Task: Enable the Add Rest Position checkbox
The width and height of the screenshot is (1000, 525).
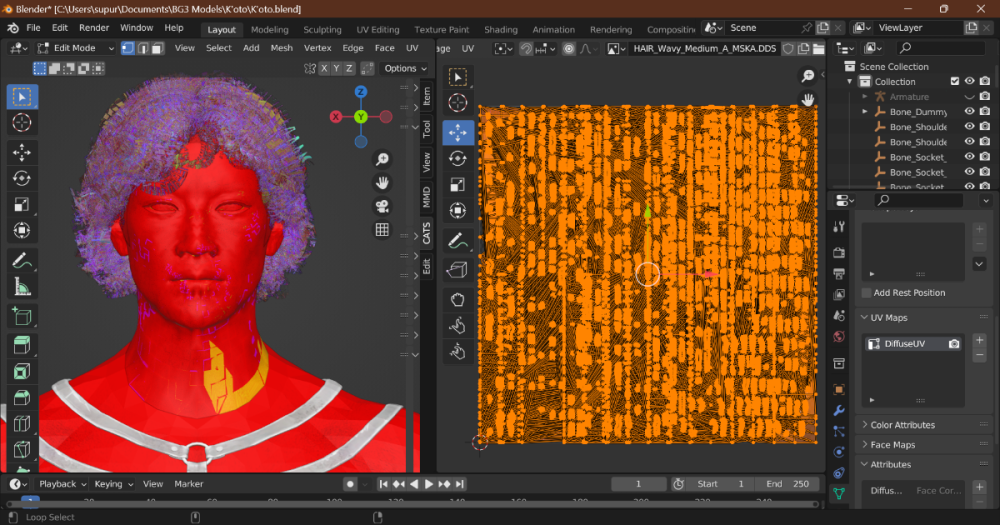Action: pos(866,293)
